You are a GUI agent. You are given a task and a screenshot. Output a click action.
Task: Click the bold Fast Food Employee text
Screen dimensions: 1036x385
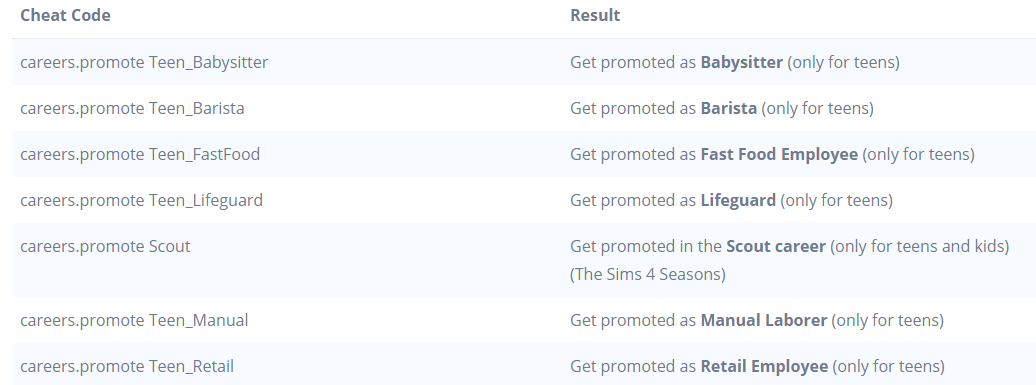(x=779, y=155)
